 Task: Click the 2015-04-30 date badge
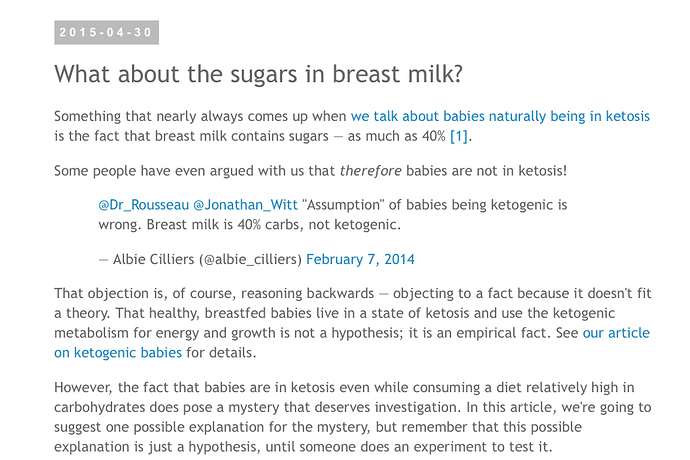click(x=106, y=32)
